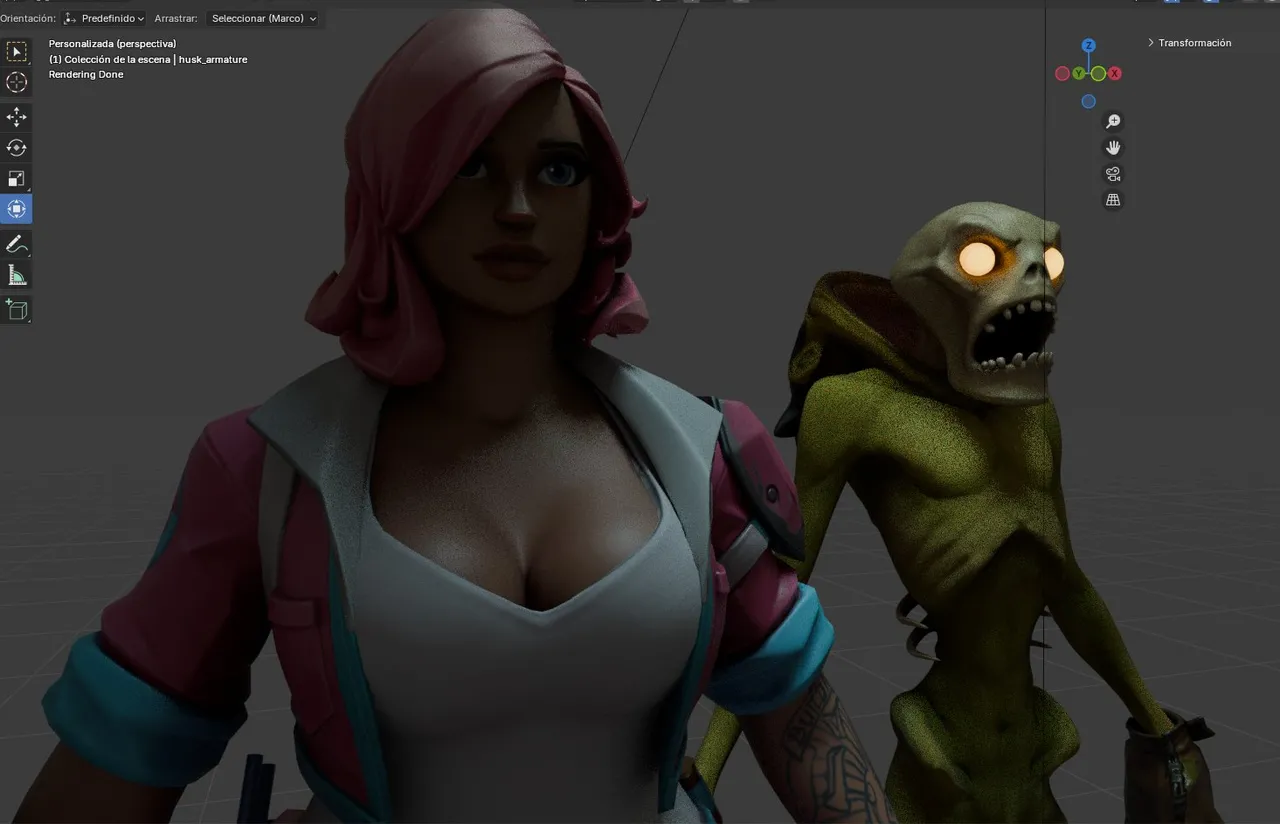Click the hand pan view button

pos(1113,148)
